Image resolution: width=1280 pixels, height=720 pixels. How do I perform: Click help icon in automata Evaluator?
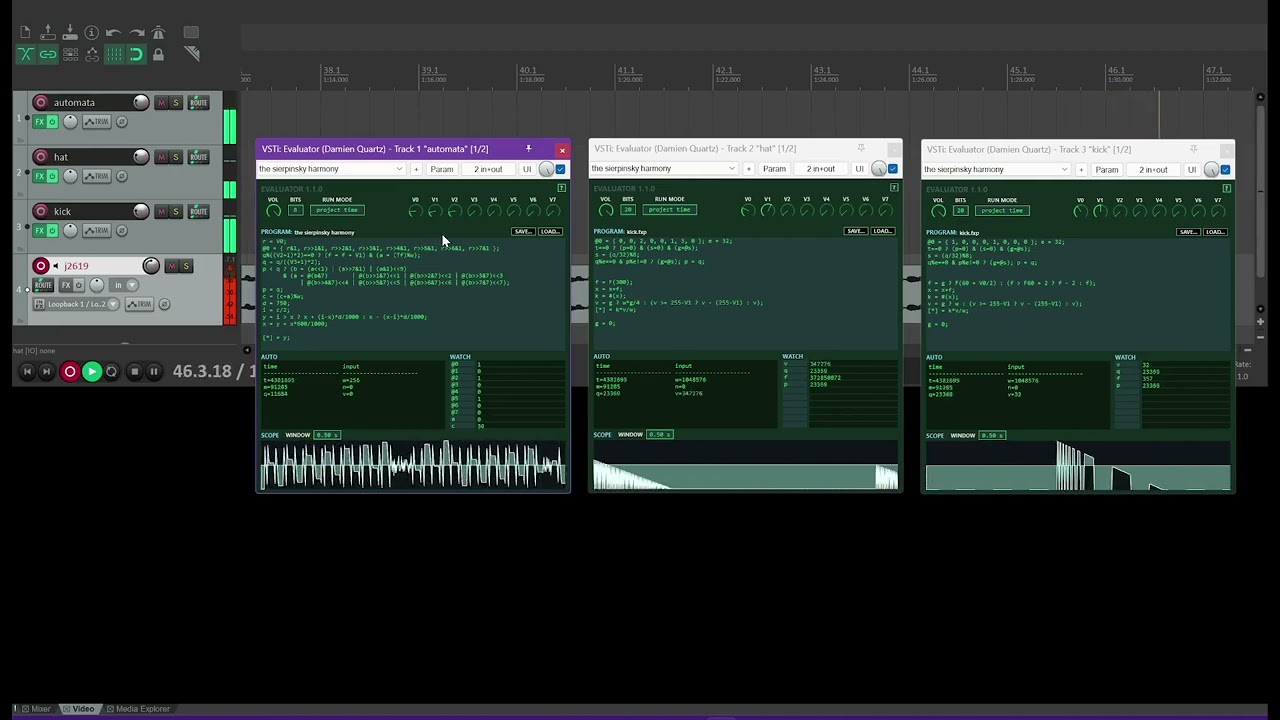click(x=561, y=187)
